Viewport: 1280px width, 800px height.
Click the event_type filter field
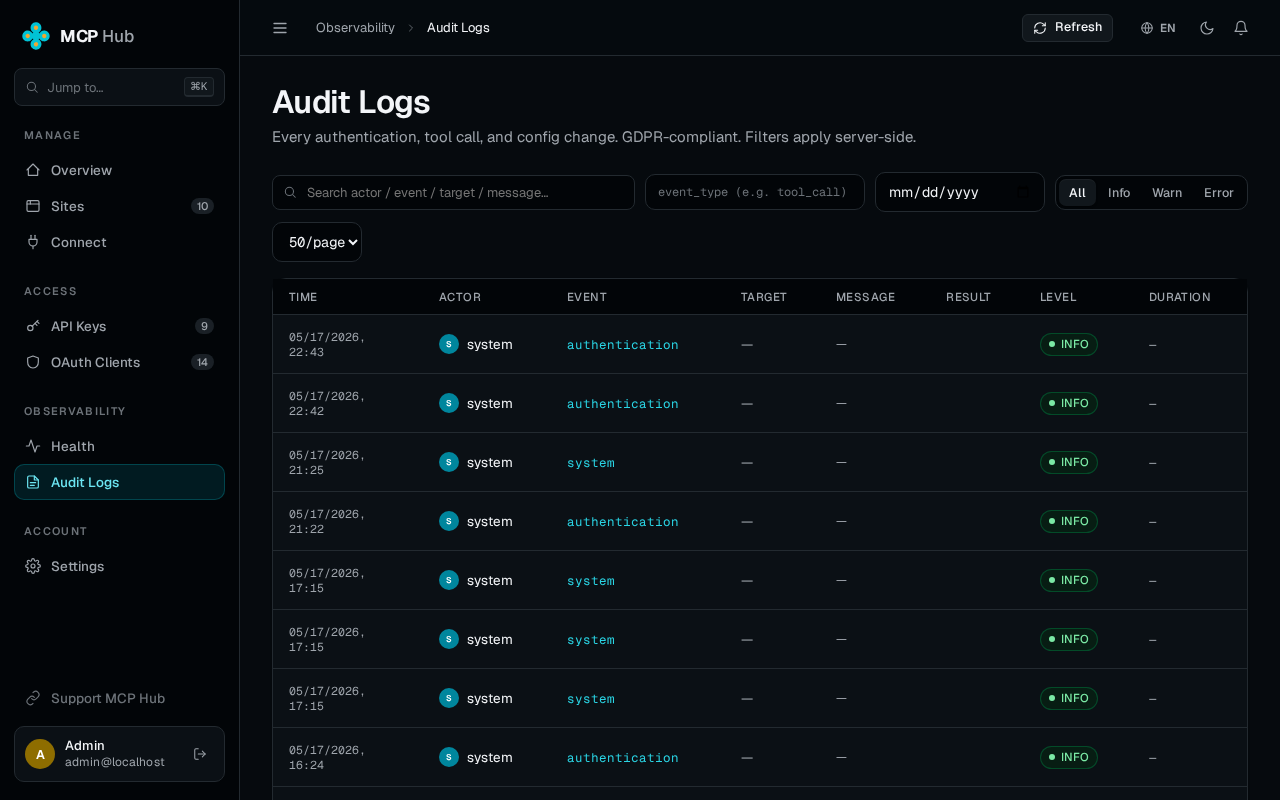click(755, 192)
